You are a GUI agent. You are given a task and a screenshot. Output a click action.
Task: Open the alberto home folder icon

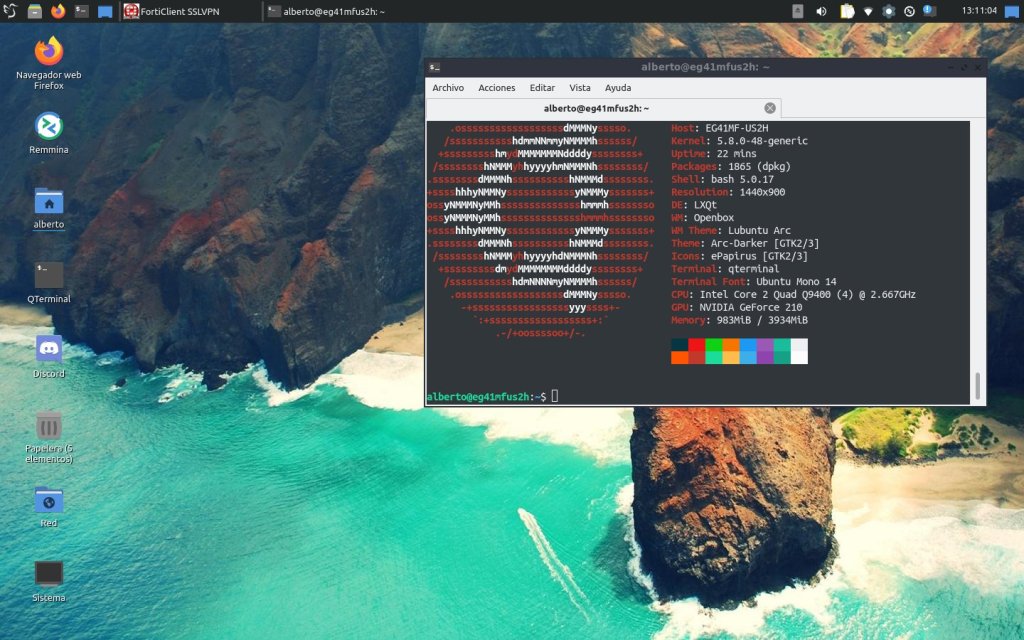[48, 201]
